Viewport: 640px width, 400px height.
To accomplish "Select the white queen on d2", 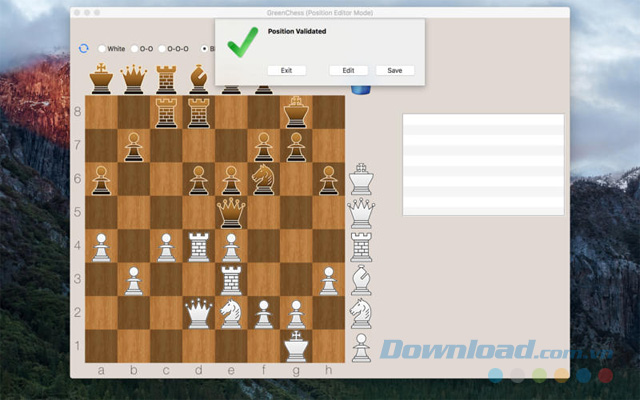I will click(199, 313).
